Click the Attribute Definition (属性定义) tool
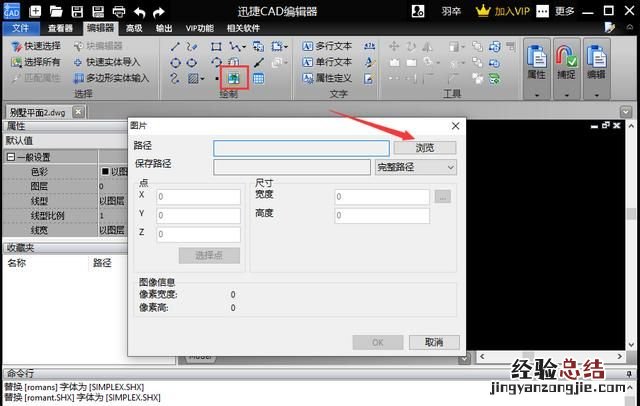Viewport: 640px width, 406px height. tap(326, 77)
